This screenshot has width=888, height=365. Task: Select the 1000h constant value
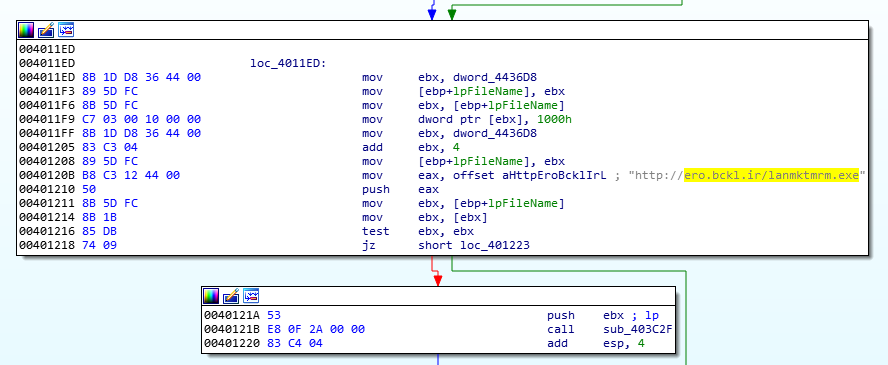(554, 119)
